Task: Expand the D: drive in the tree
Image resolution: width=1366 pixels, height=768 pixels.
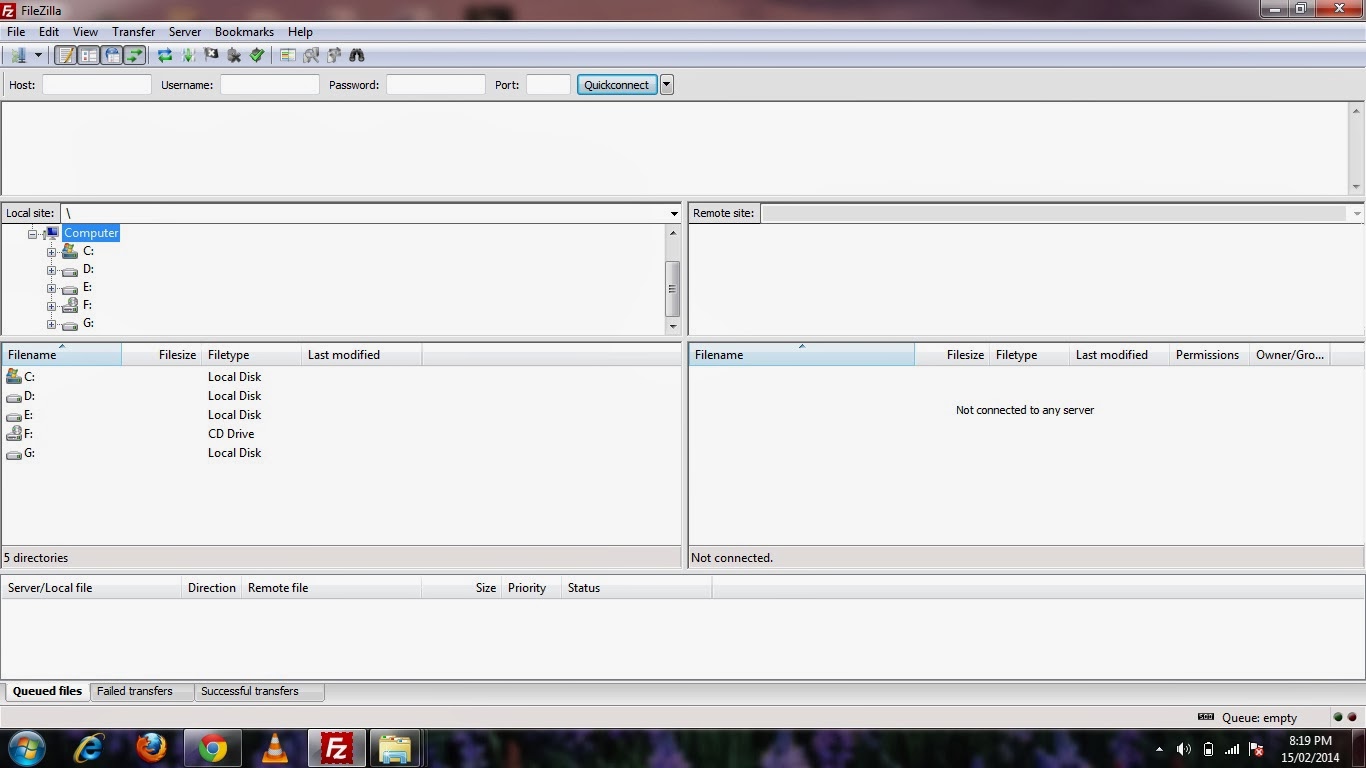Action: pos(51,270)
